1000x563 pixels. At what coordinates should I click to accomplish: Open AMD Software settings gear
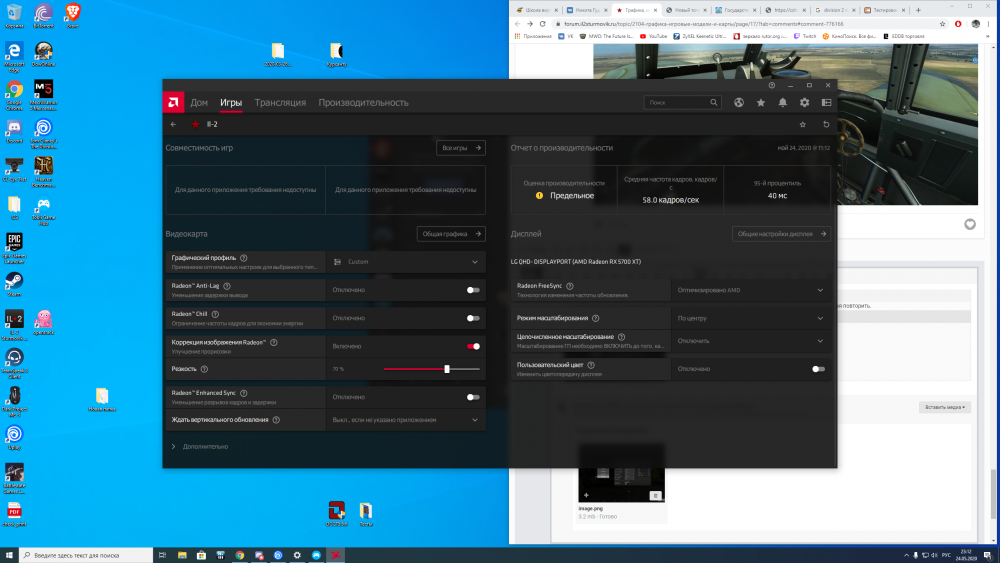[x=804, y=102]
